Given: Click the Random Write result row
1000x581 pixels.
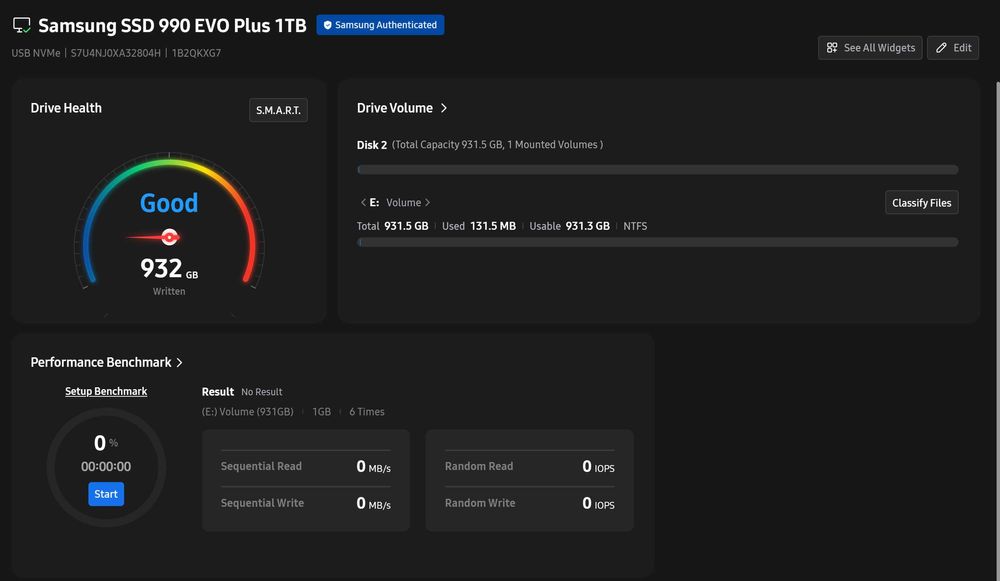Looking at the screenshot, I should point(529,503).
